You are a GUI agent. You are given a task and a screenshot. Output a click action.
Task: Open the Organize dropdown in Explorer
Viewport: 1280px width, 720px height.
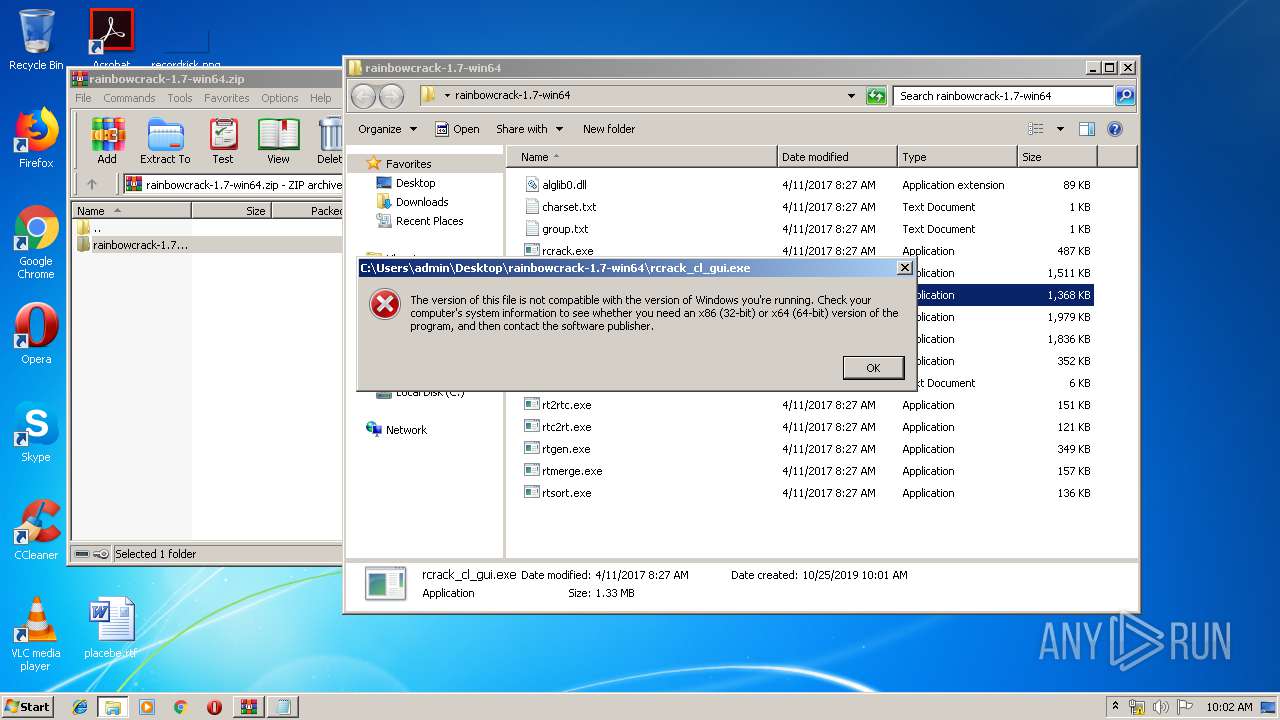pos(387,129)
